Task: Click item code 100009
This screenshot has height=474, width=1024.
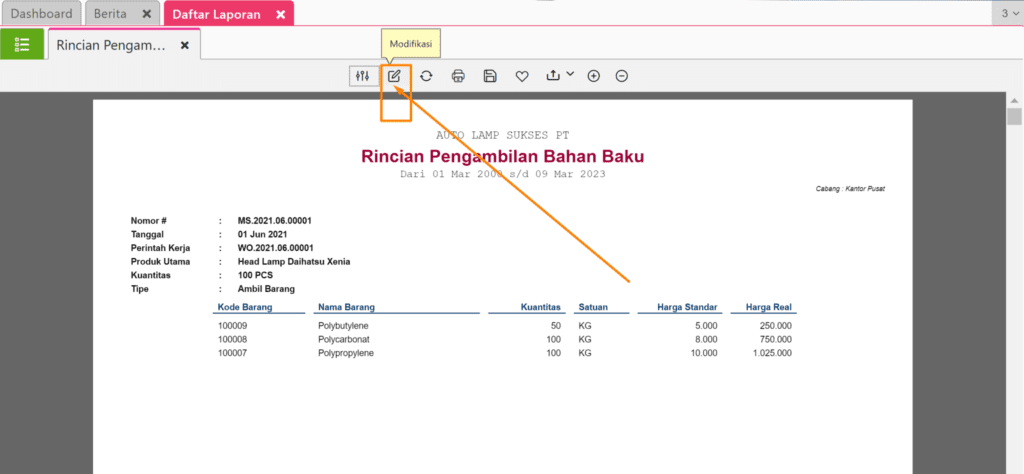Action: (232, 325)
